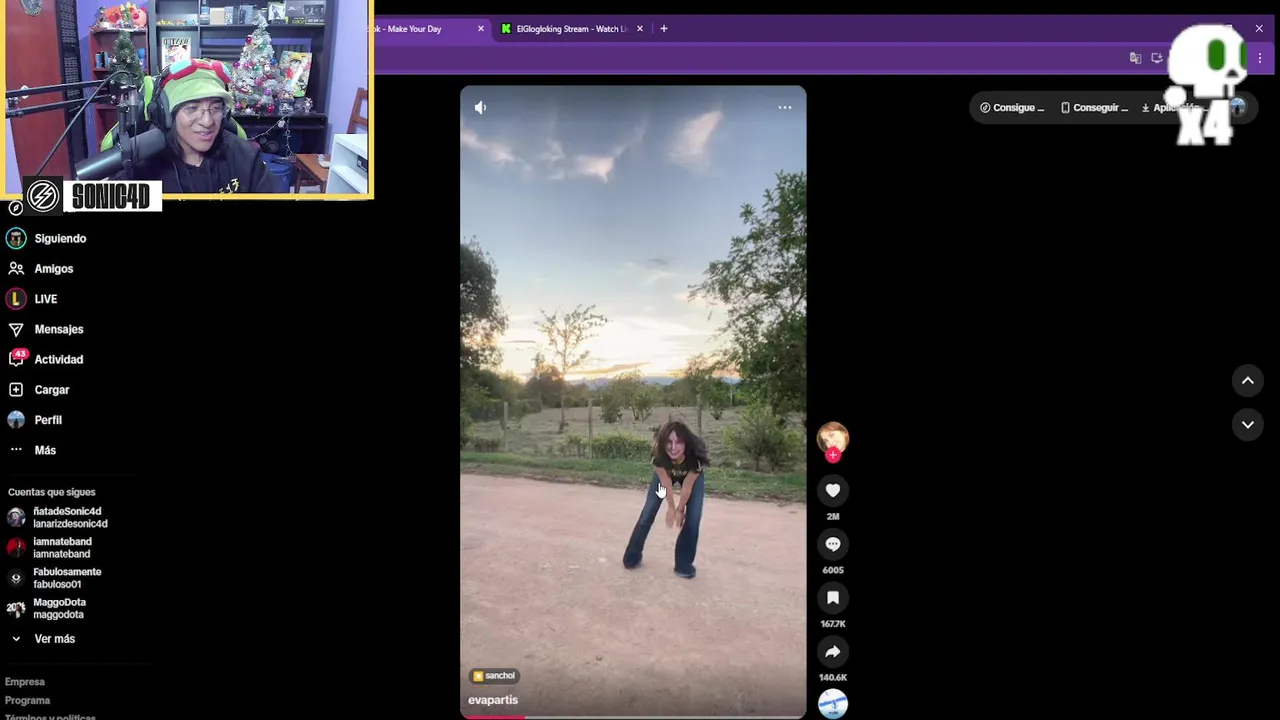Screen dimensions: 1280x720
Task: Open the Mensajes paper-plane icon
Action: (x=16, y=329)
